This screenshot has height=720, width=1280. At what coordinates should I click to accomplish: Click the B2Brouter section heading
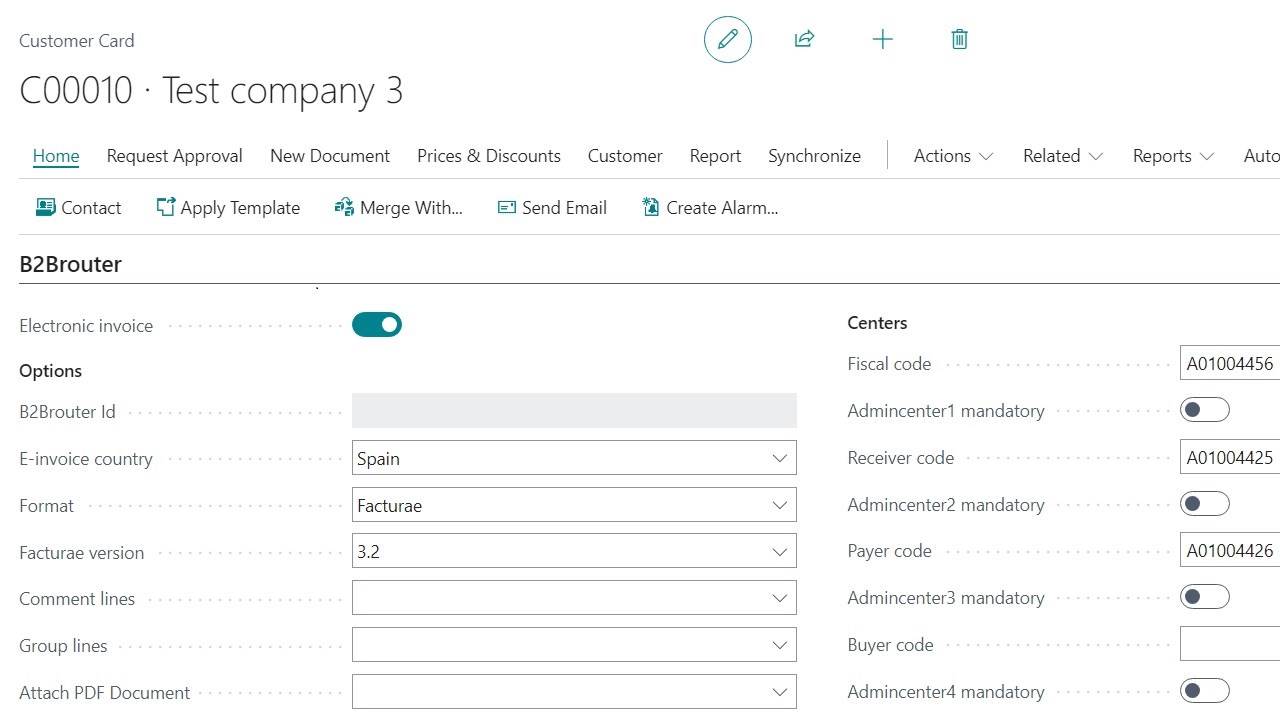pyautogui.click(x=71, y=265)
